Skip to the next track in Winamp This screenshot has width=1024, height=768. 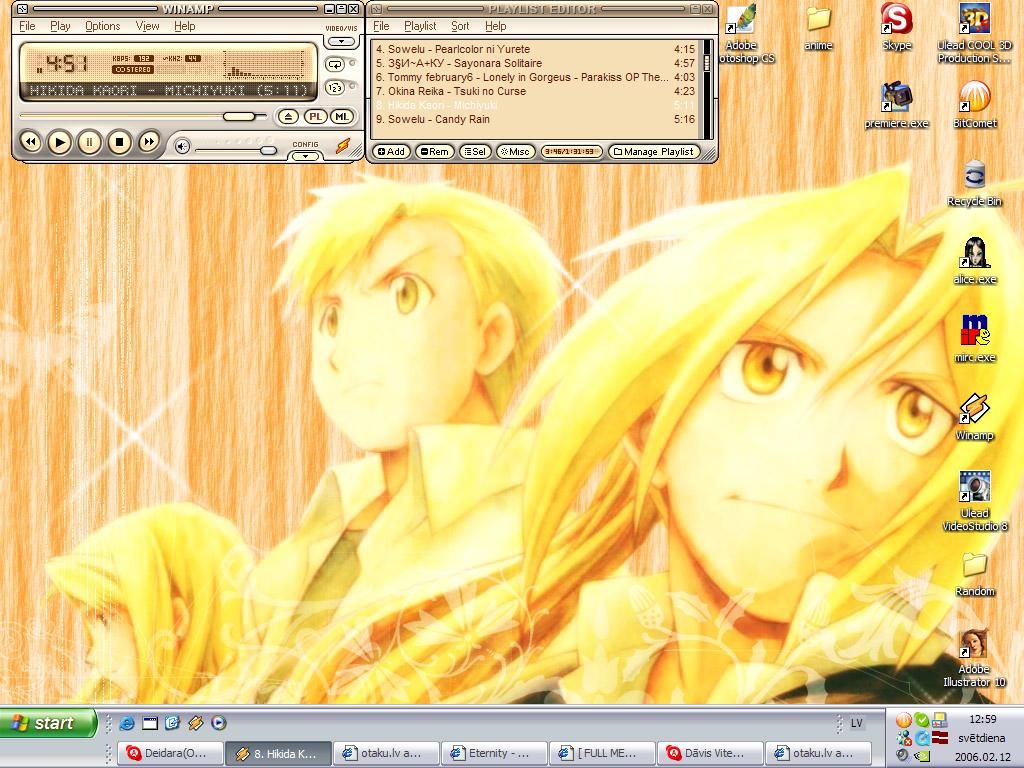pyautogui.click(x=149, y=142)
